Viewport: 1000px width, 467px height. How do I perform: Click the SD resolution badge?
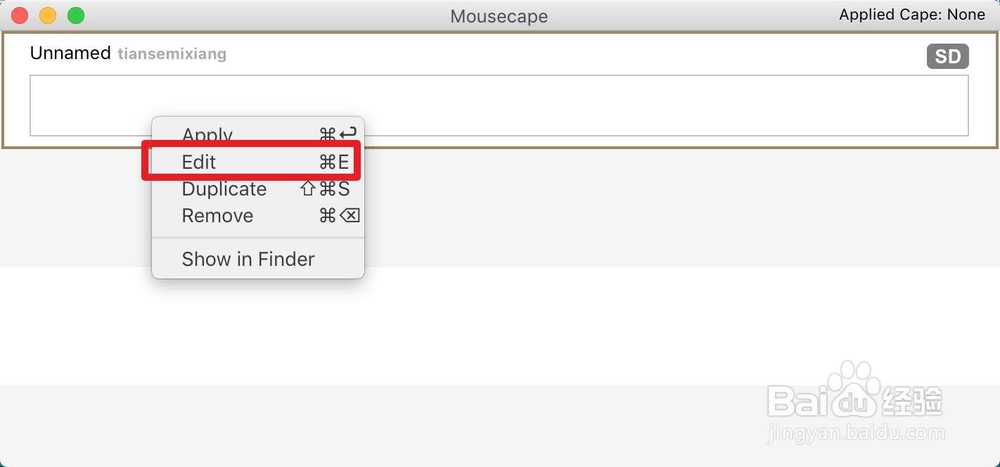(948, 57)
